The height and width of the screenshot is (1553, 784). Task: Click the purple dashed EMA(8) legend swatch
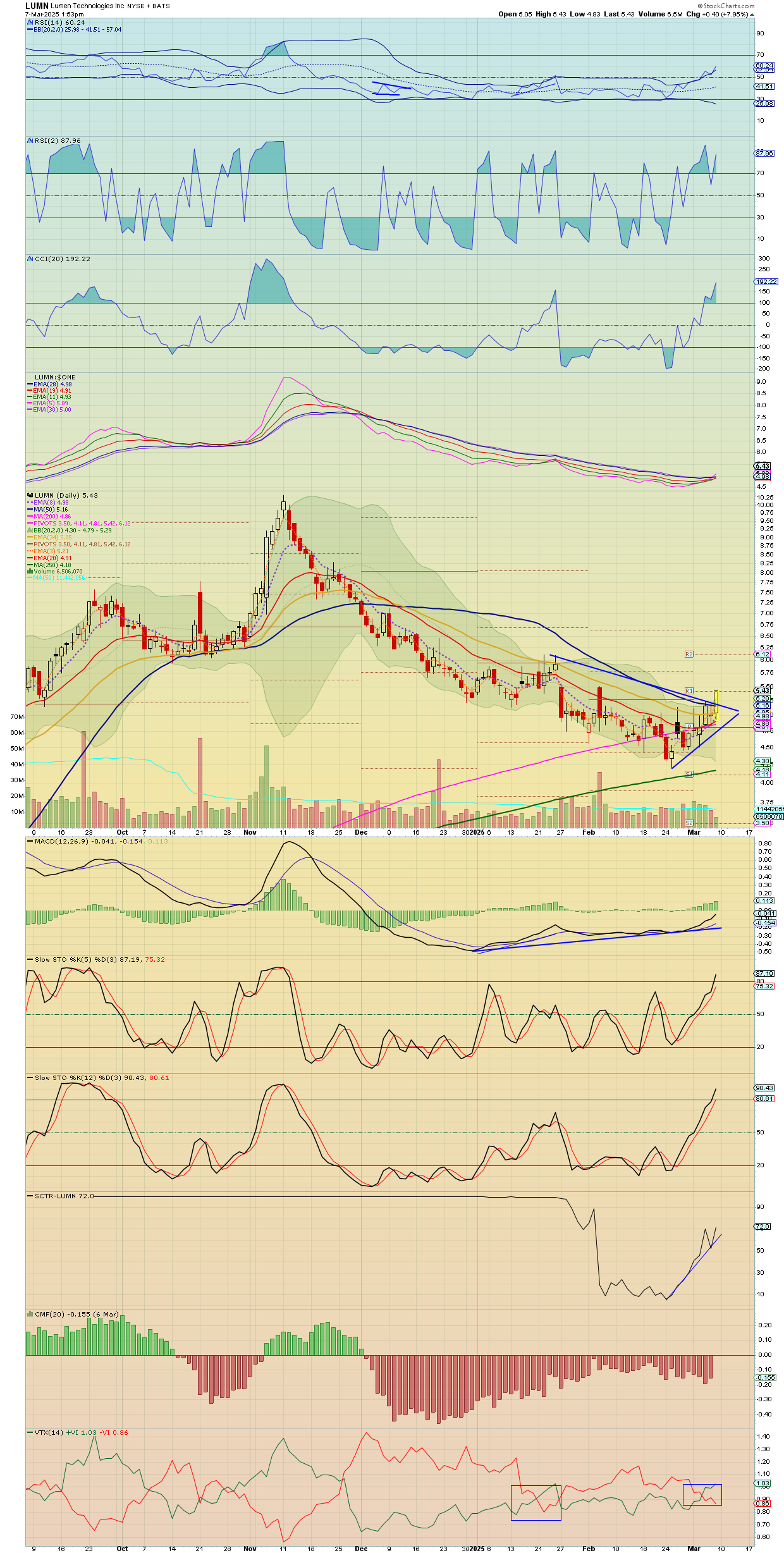point(30,503)
